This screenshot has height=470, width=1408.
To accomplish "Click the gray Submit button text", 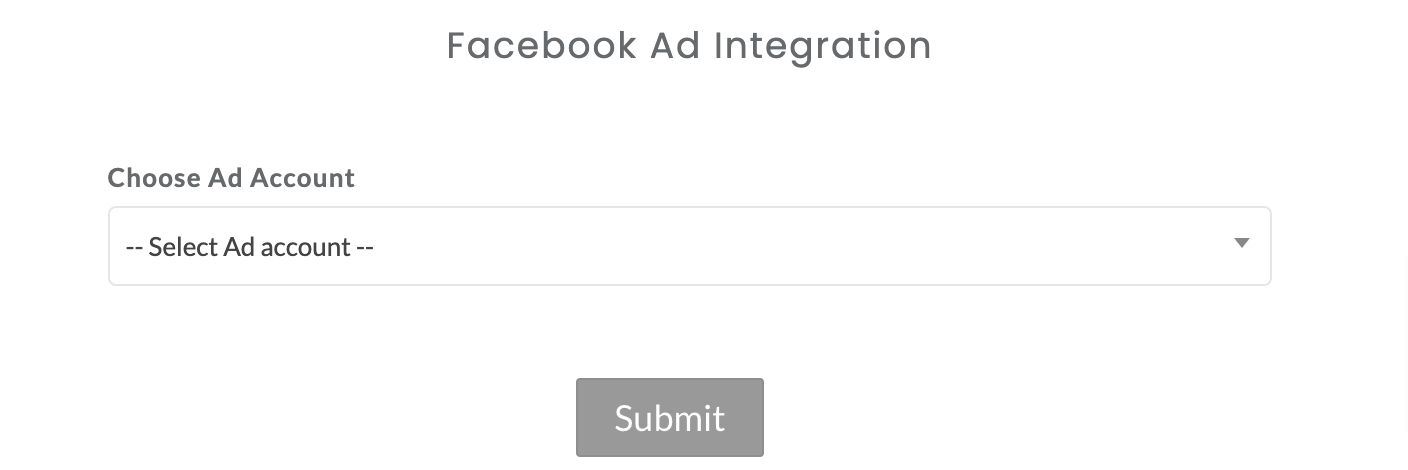I will click(669, 418).
